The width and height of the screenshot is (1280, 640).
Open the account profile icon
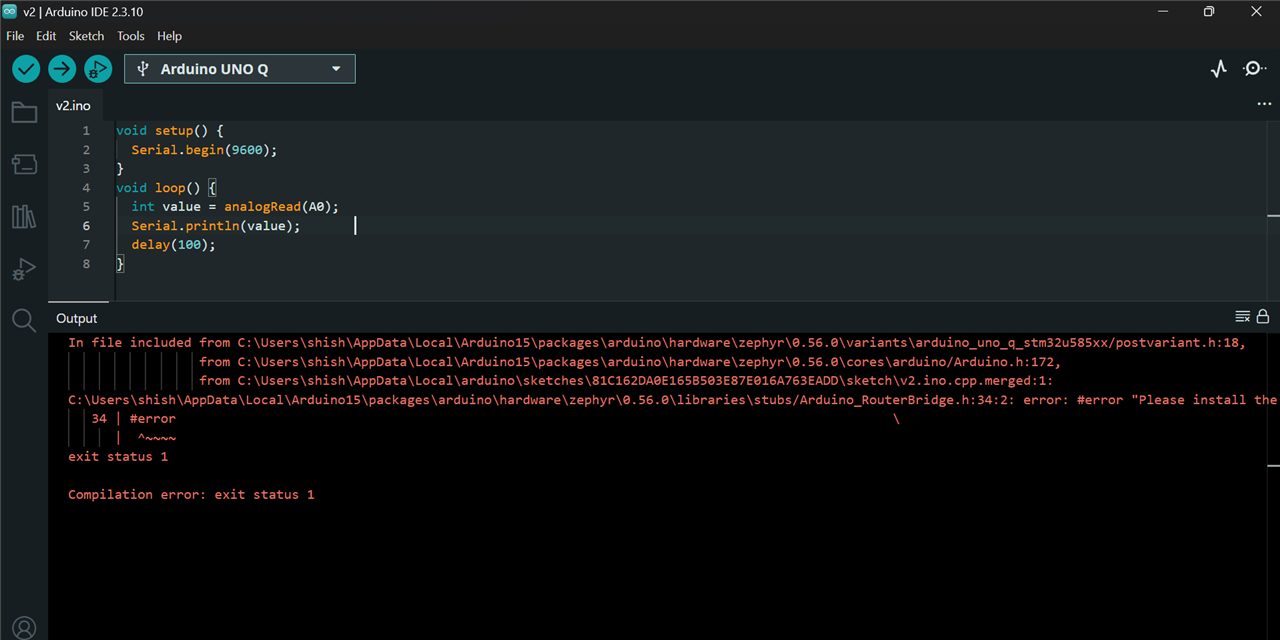click(24, 628)
